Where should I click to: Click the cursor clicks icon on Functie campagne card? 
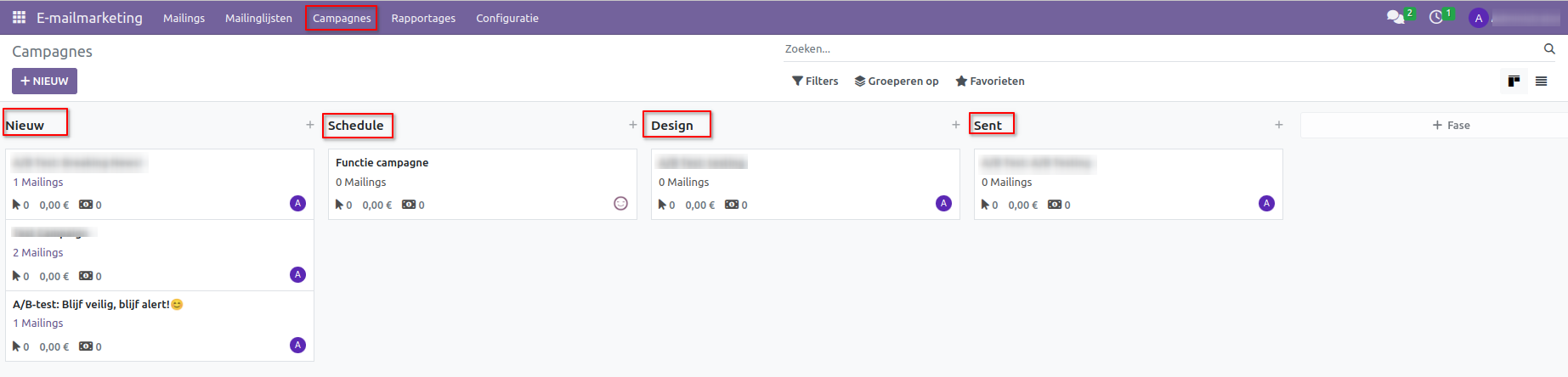[339, 205]
